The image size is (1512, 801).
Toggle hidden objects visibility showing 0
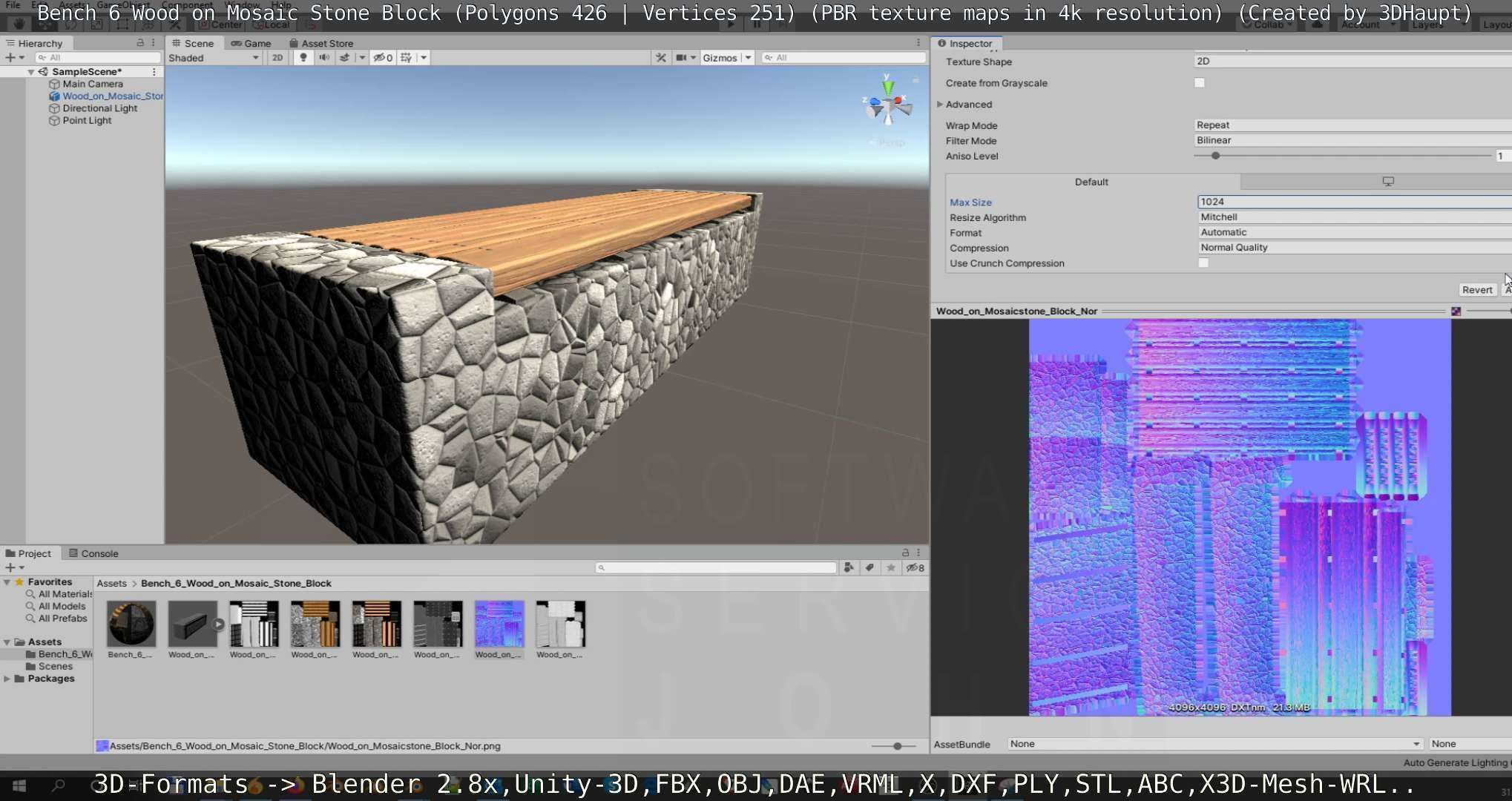pos(382,58)
